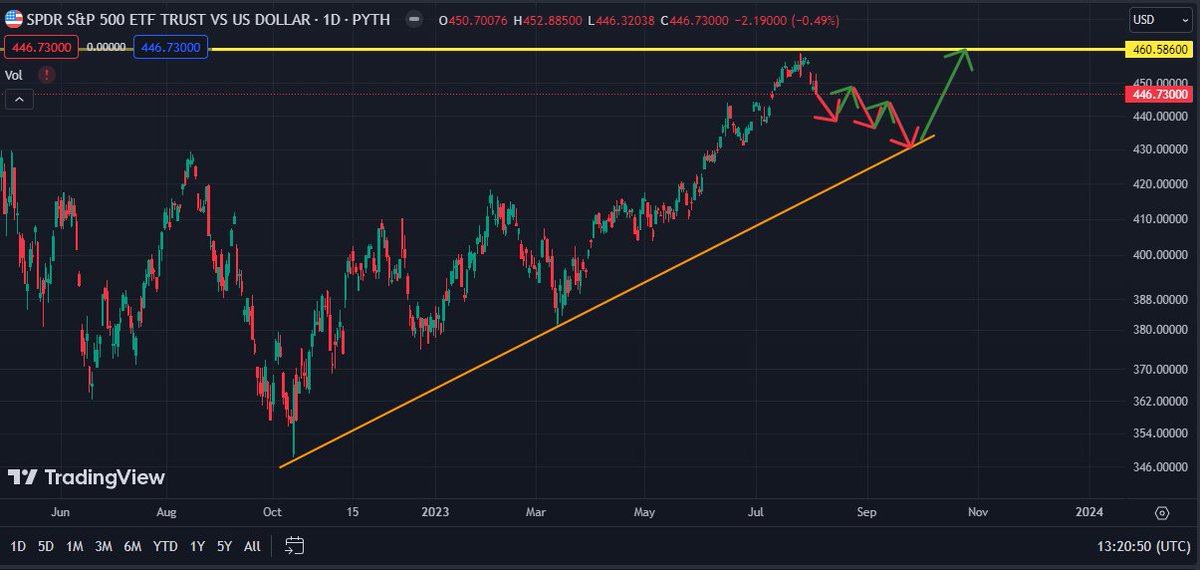Open the market status indicator beside PYTH

pos(413,18)
